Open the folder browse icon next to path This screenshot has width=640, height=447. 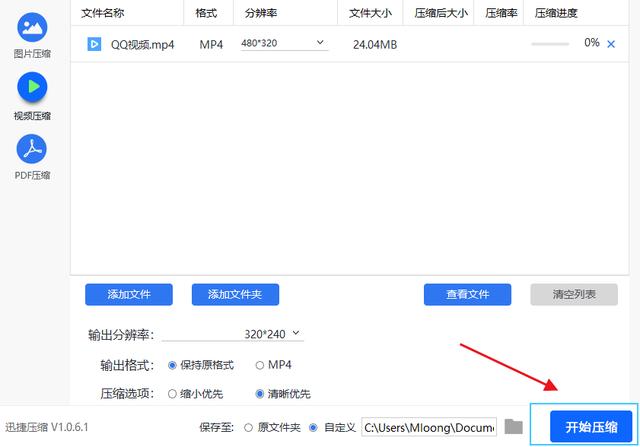(513, 427)
